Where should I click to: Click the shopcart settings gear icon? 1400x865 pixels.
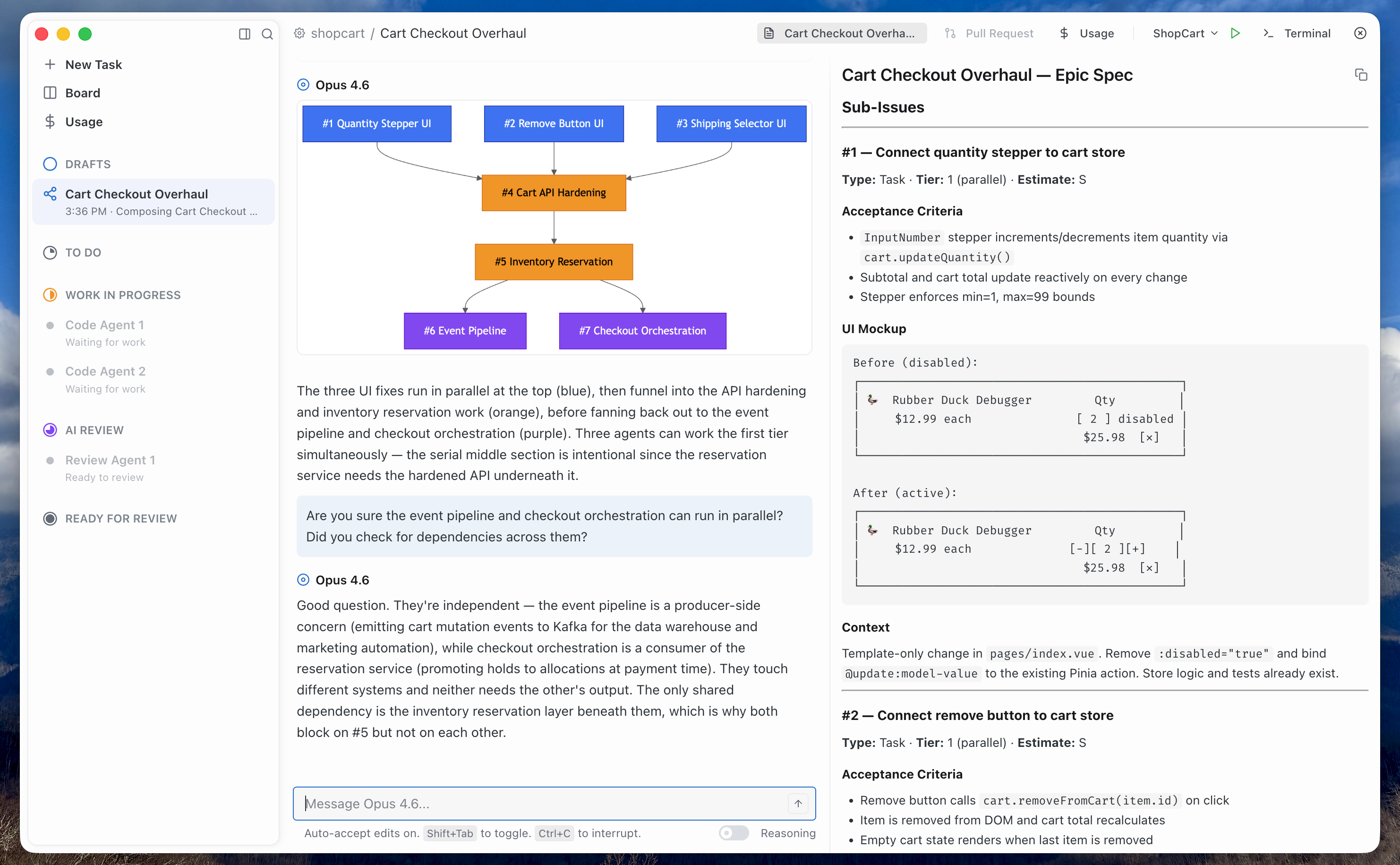coord(299,33)
